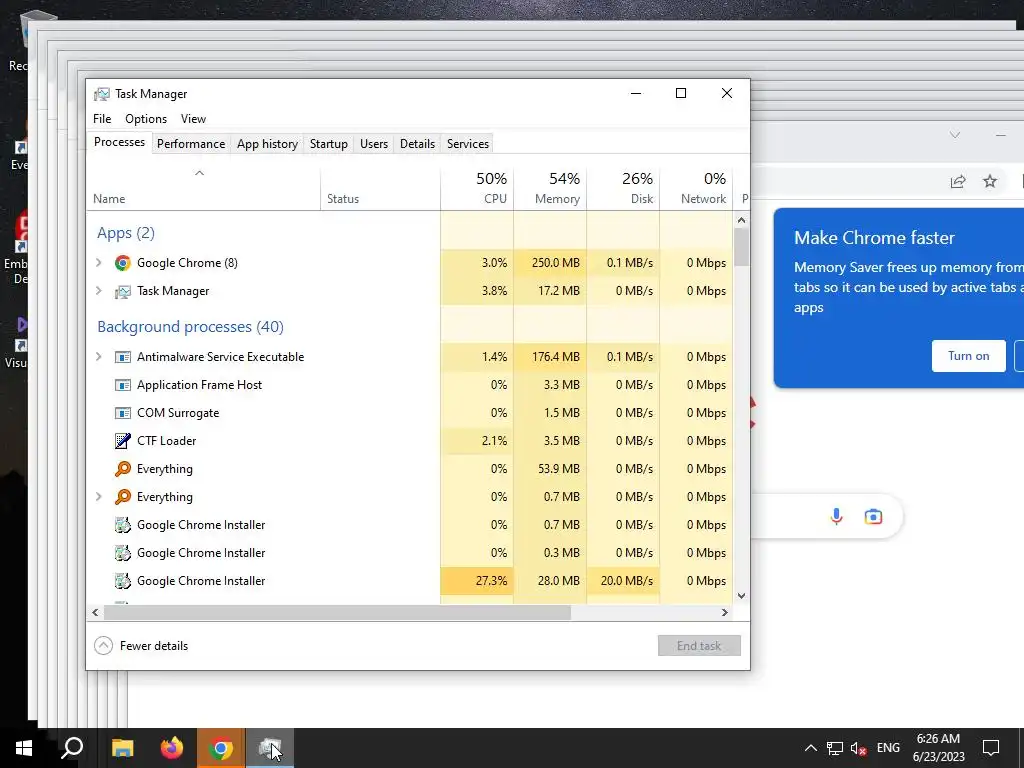This screenshot has width=1024, height=768.
Task: Show hidden system tray icons
Action: click(810, 748)
